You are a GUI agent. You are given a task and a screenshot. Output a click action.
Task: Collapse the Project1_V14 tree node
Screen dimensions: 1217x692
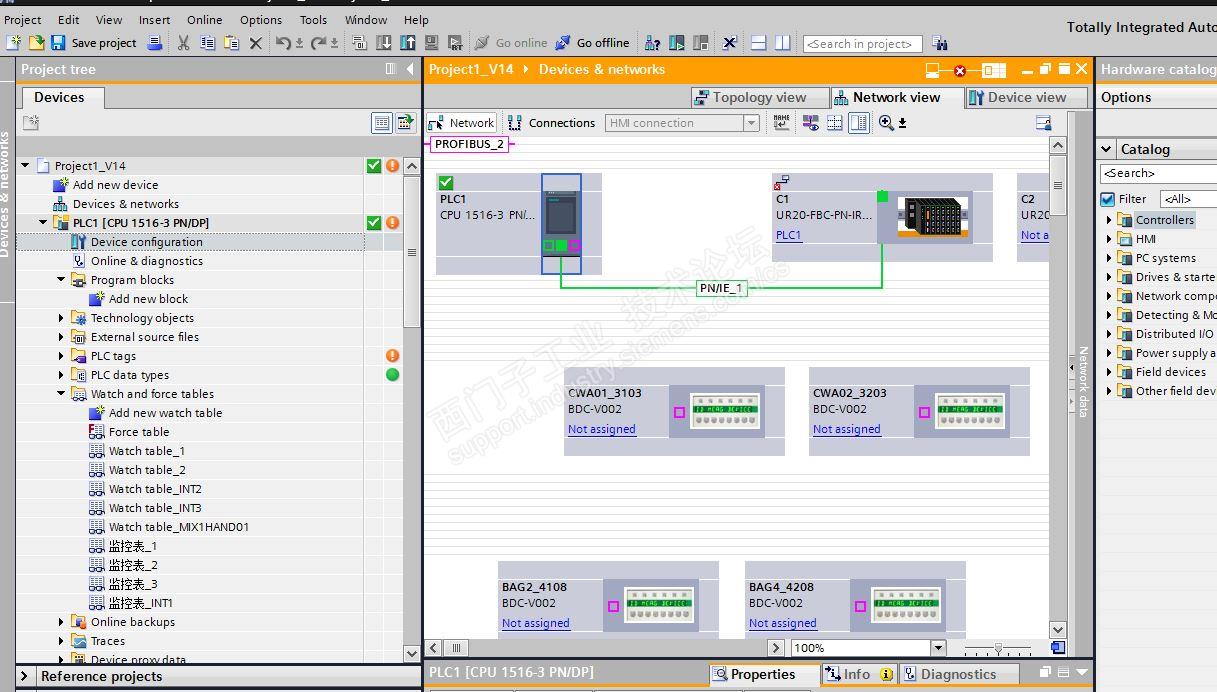[x=25, y=166]
